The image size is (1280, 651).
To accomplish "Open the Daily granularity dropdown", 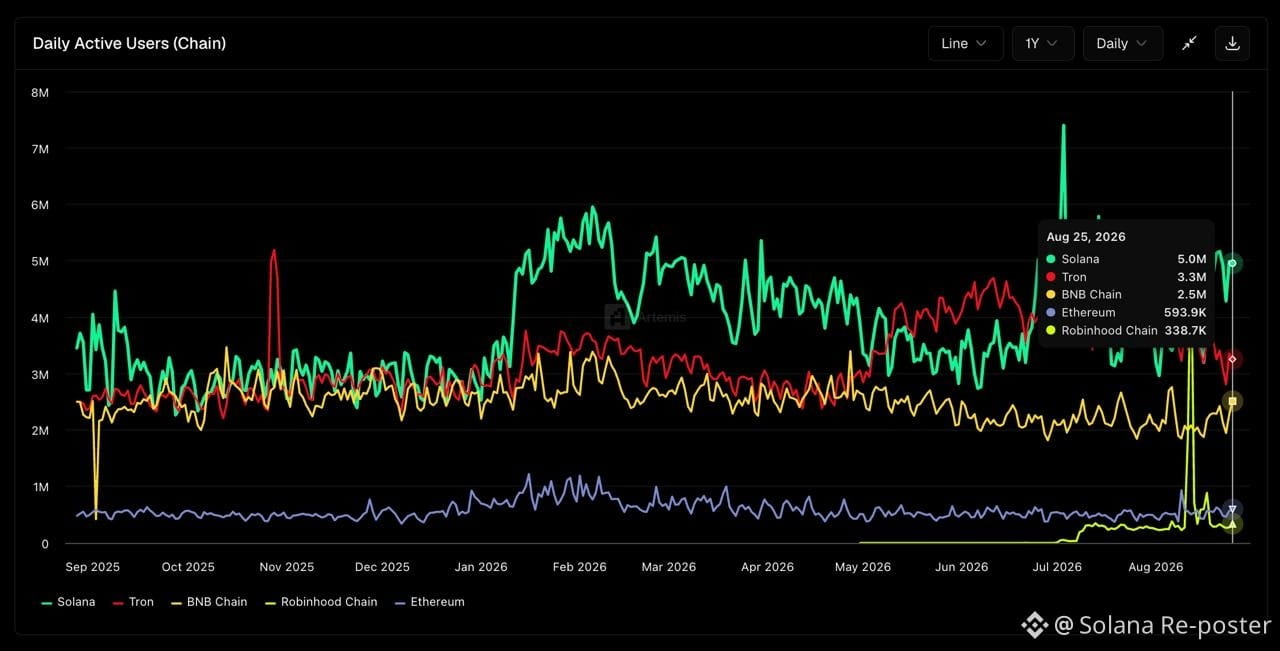I will tap(1123, 43).
